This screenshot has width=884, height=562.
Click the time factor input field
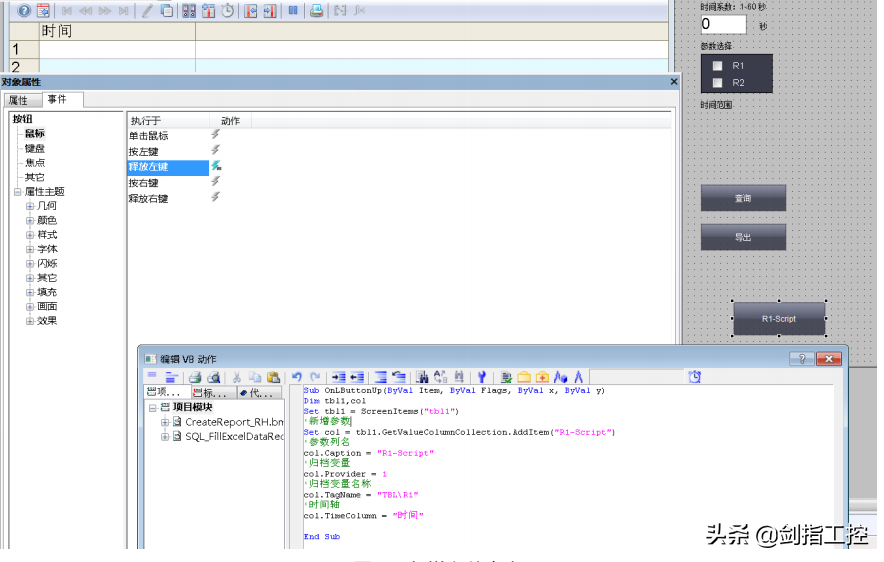[x=723, y=24]
